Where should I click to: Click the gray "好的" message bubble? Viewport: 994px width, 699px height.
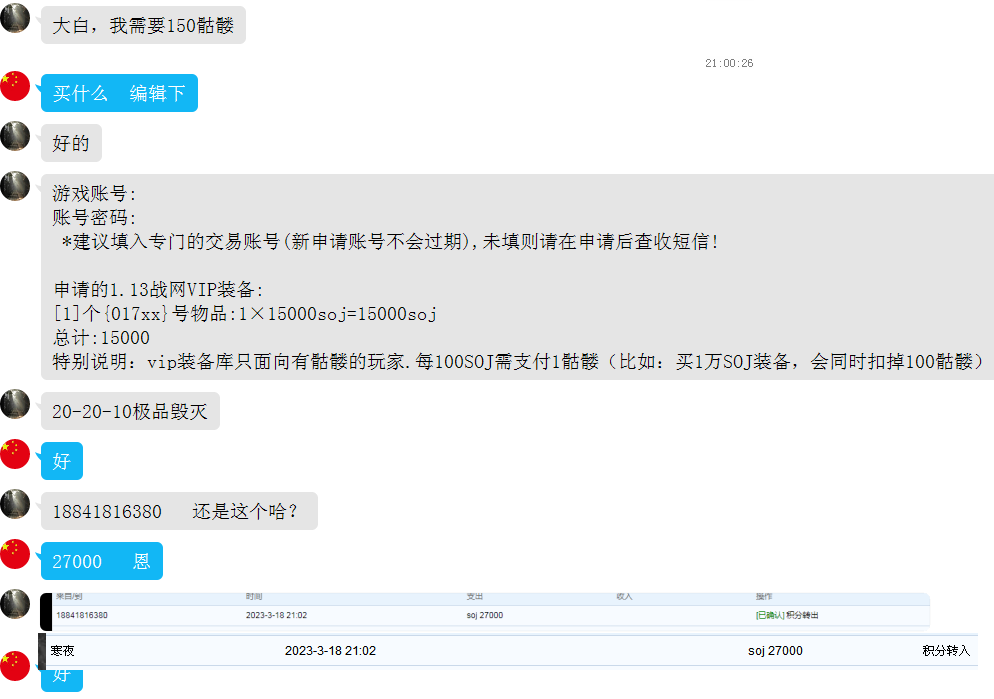pyautogui.click(x=71, y=143)
